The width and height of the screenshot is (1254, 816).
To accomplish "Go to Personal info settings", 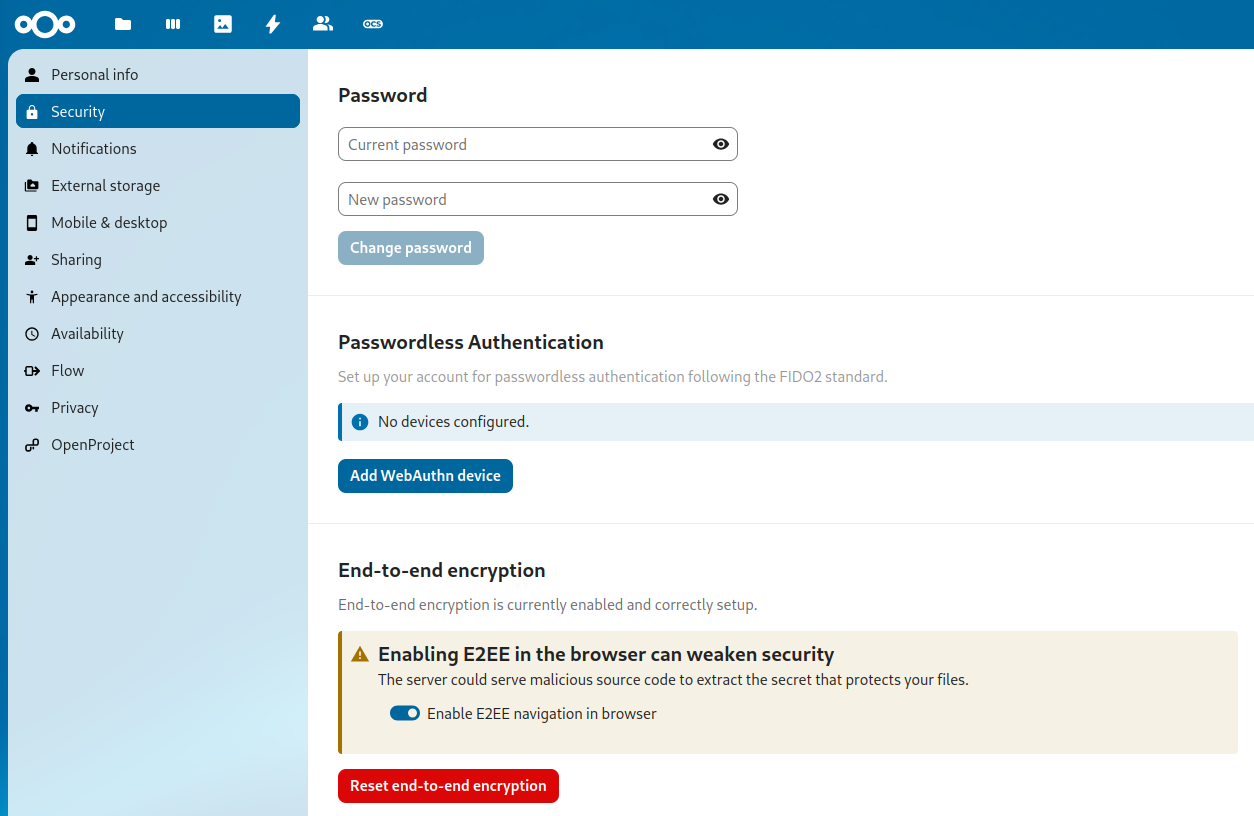I will click(95, 75).
